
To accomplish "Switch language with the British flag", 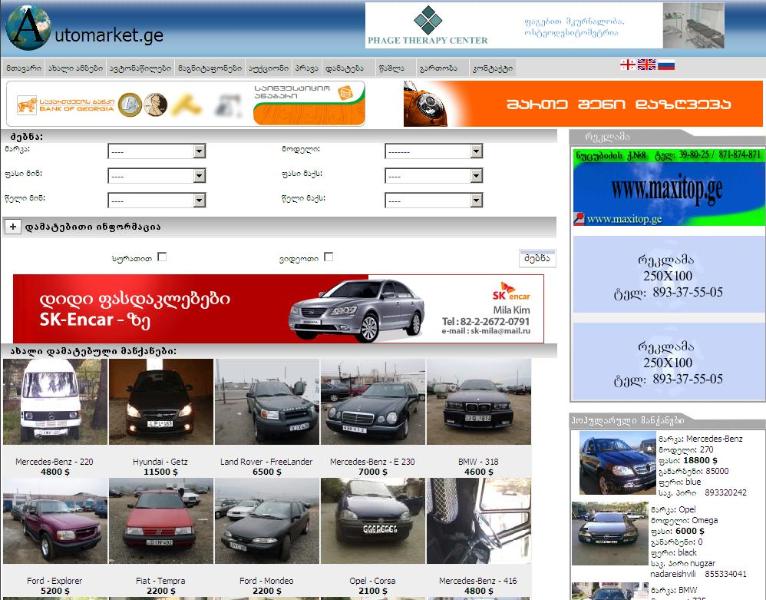I will [x=646, y=64].
